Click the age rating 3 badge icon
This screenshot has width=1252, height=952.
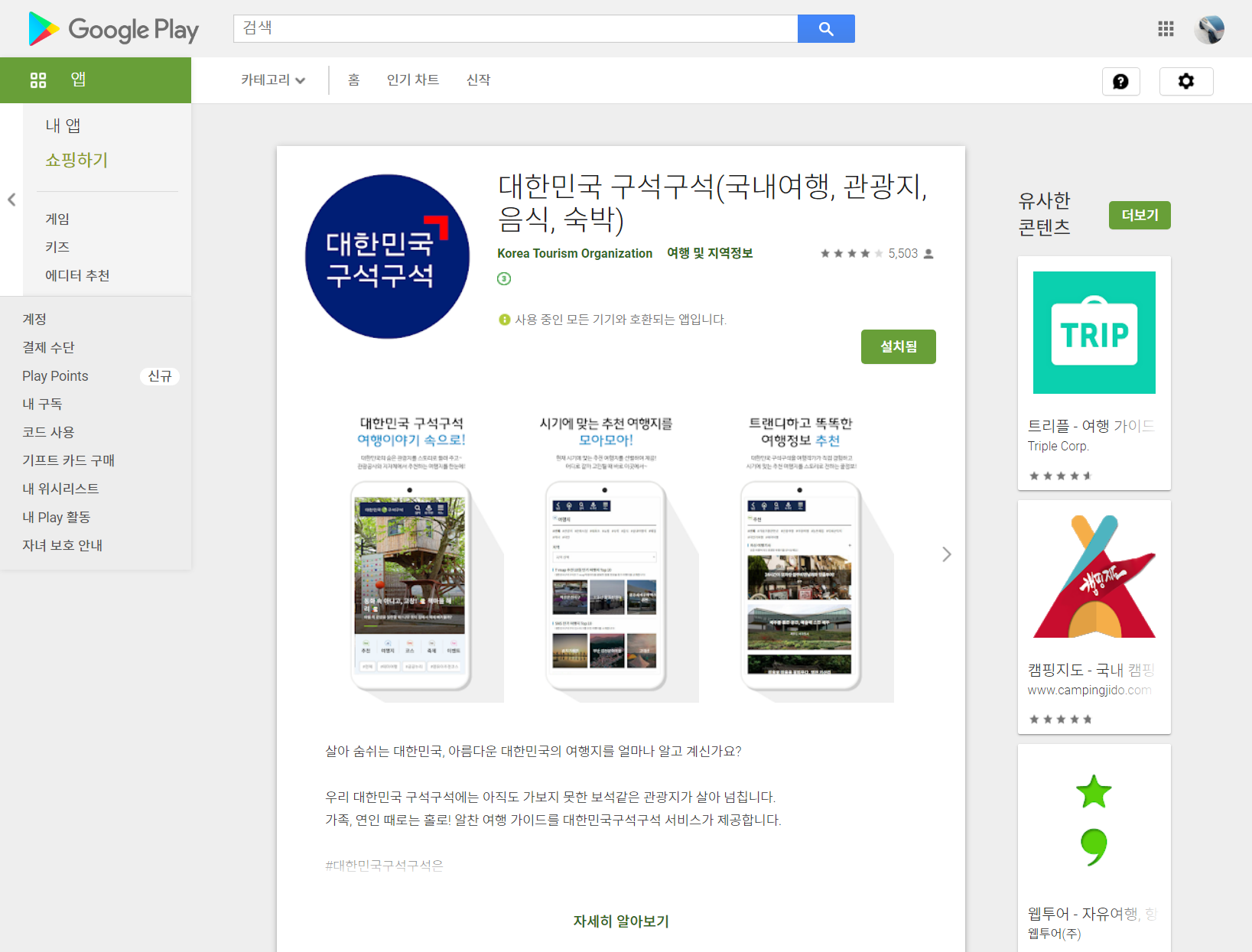[x=504, y=278]
